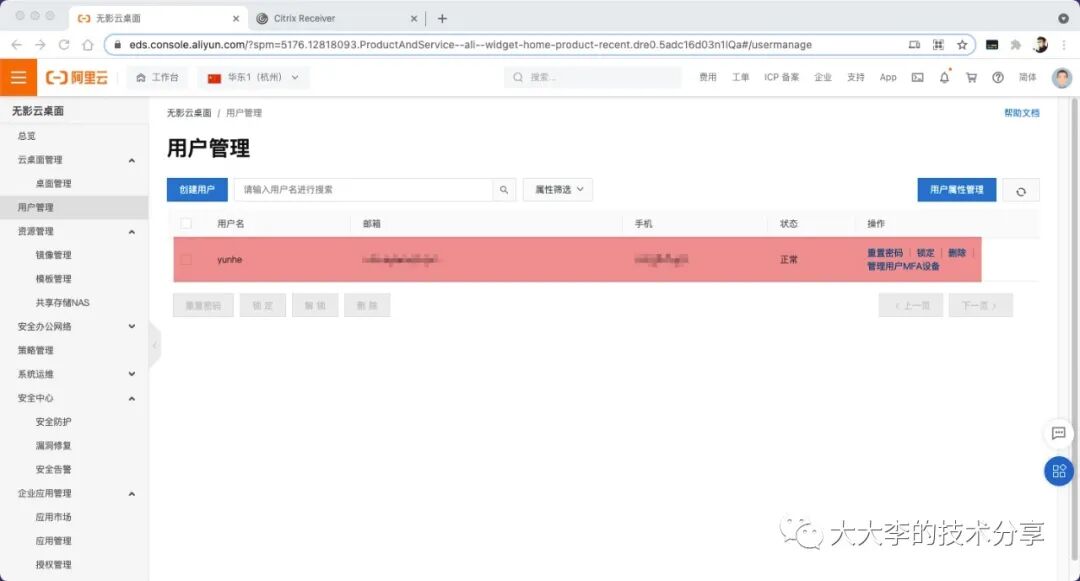Viewport: 1080px width, 581px height.
Task: Collapse the left sidebar with the handle
Action: point(154,344)
